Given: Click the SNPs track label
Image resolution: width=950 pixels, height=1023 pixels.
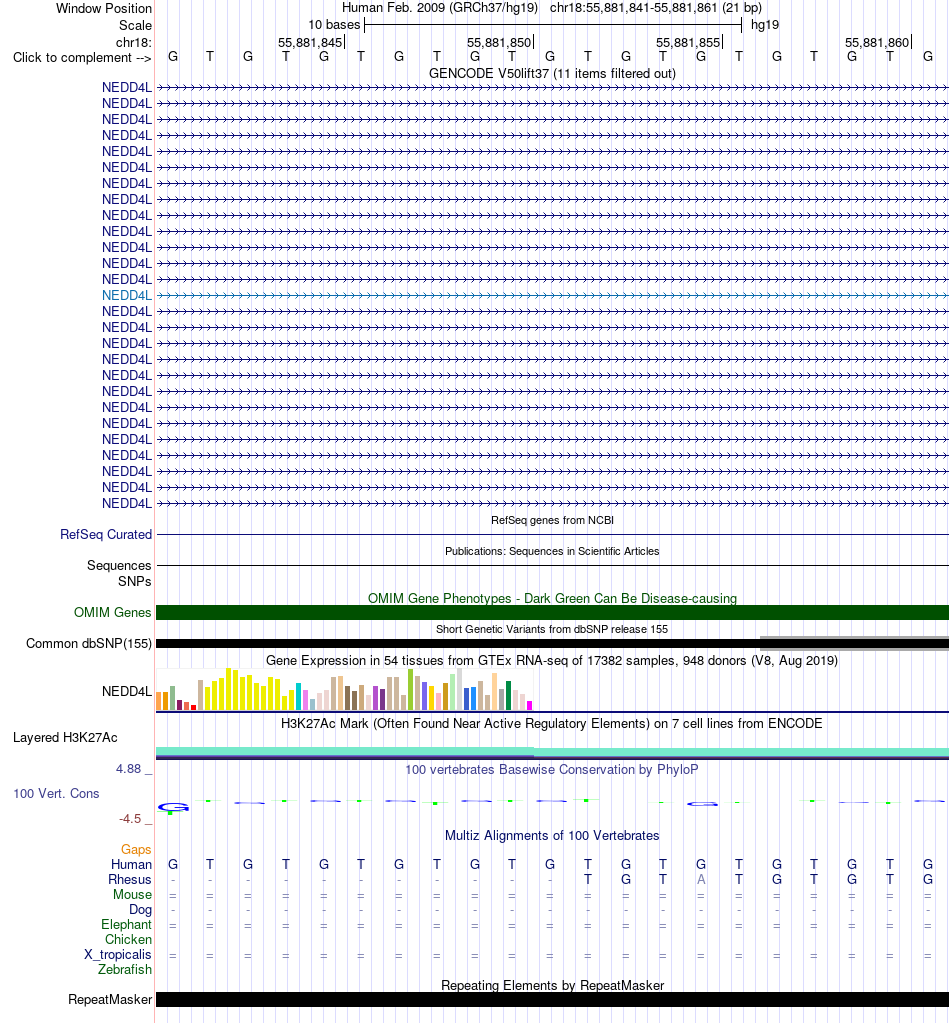Looking at the screenshot, I should [134, 581].
